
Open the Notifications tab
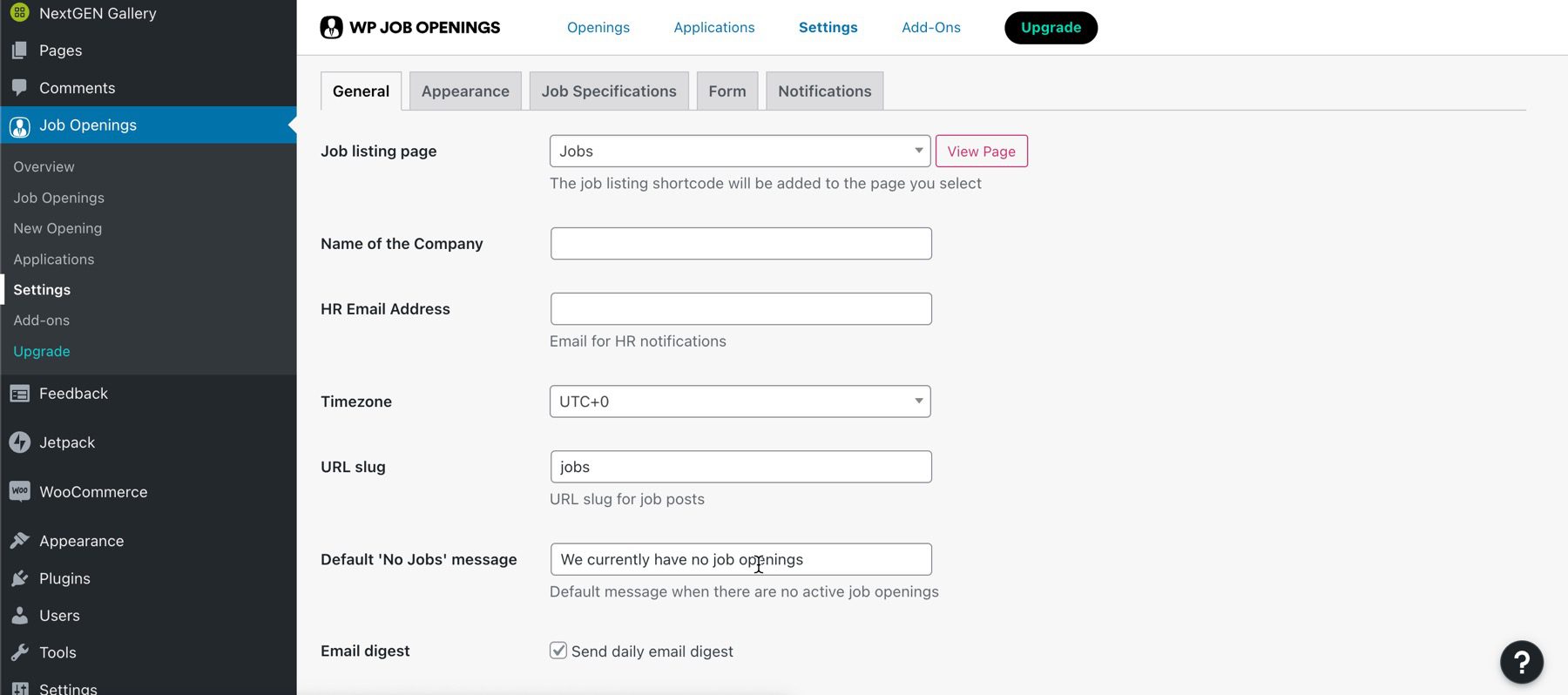(x=823, y=91)
